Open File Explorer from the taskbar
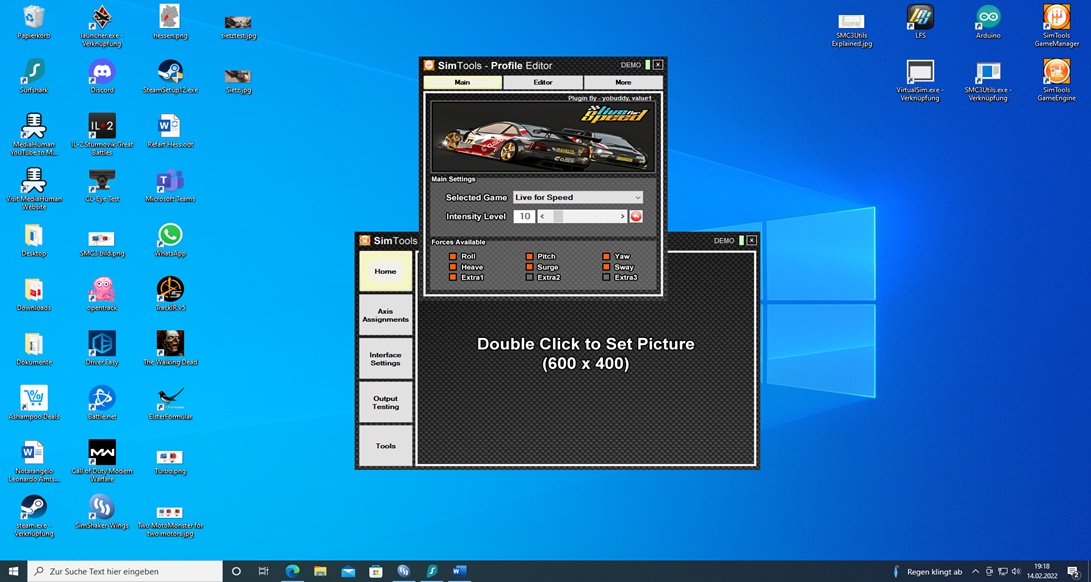This screenshot has height=582, width=1091. pos(320,571)
